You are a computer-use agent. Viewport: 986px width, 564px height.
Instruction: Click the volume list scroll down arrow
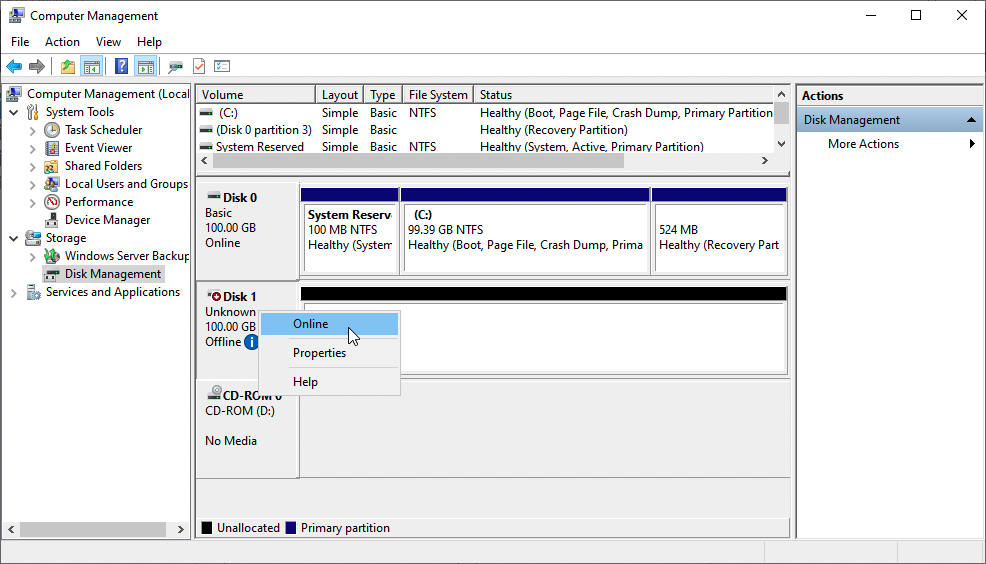click(x=781, y=144)
